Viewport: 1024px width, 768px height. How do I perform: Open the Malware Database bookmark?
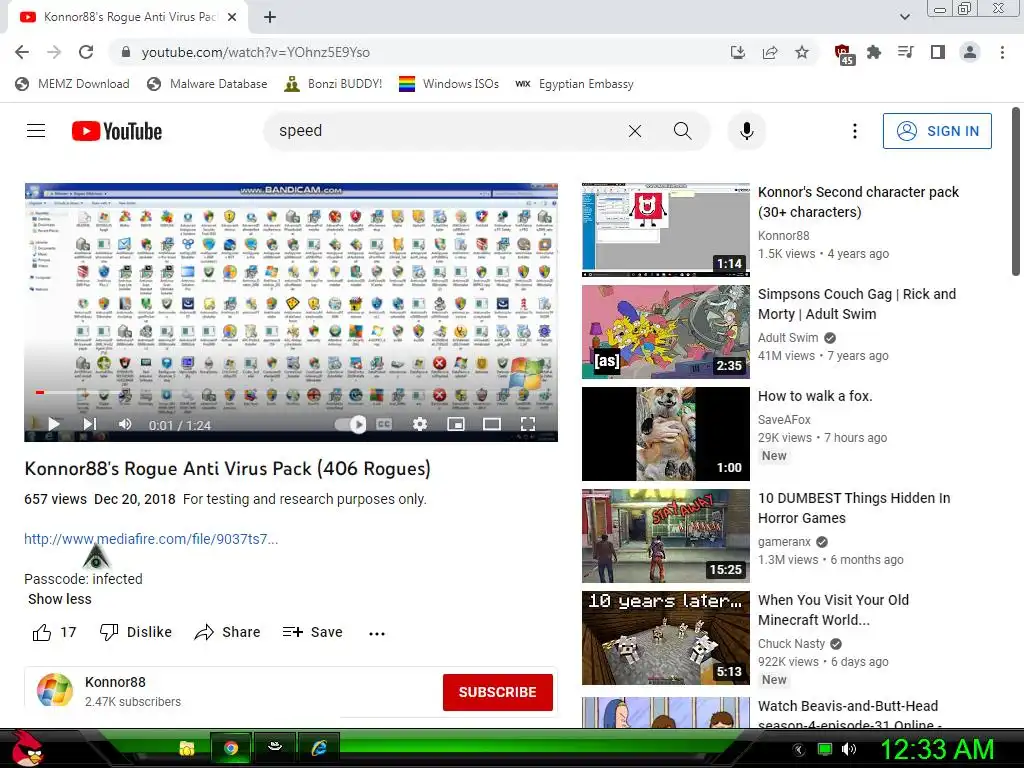tap(207, 84)
